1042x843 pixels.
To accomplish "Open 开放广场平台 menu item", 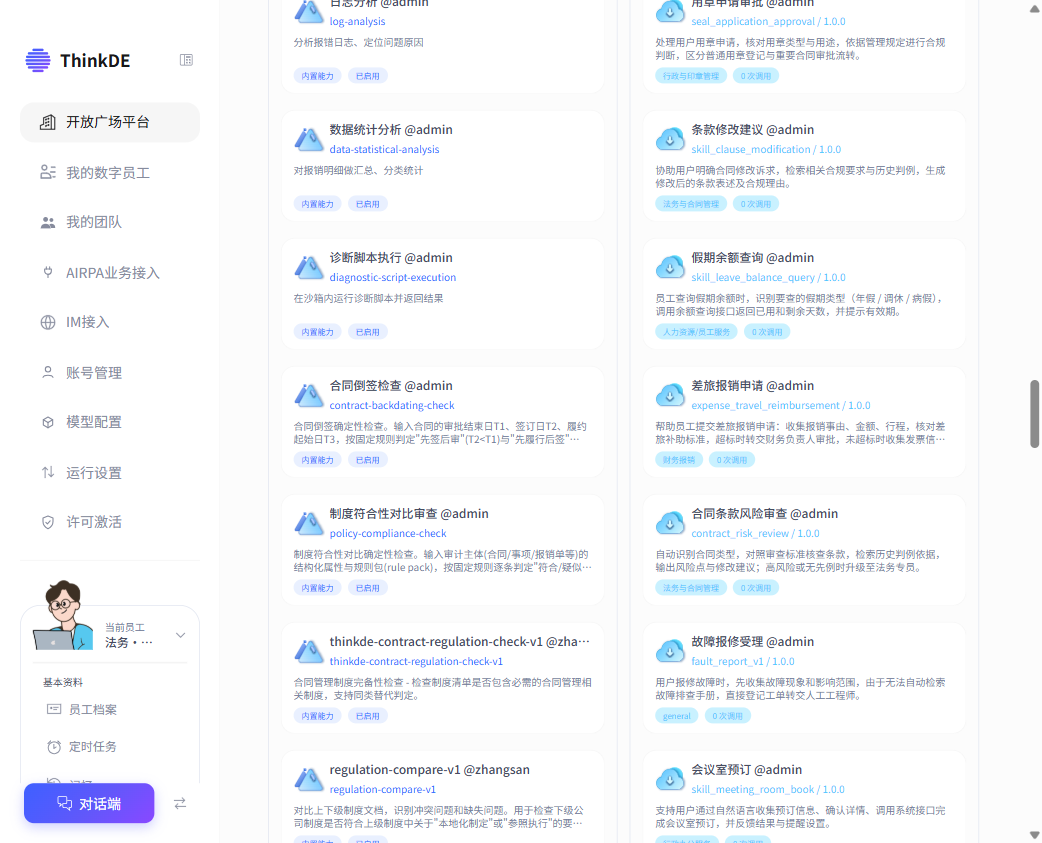I will pyautogui.click(x=110, y=122).
